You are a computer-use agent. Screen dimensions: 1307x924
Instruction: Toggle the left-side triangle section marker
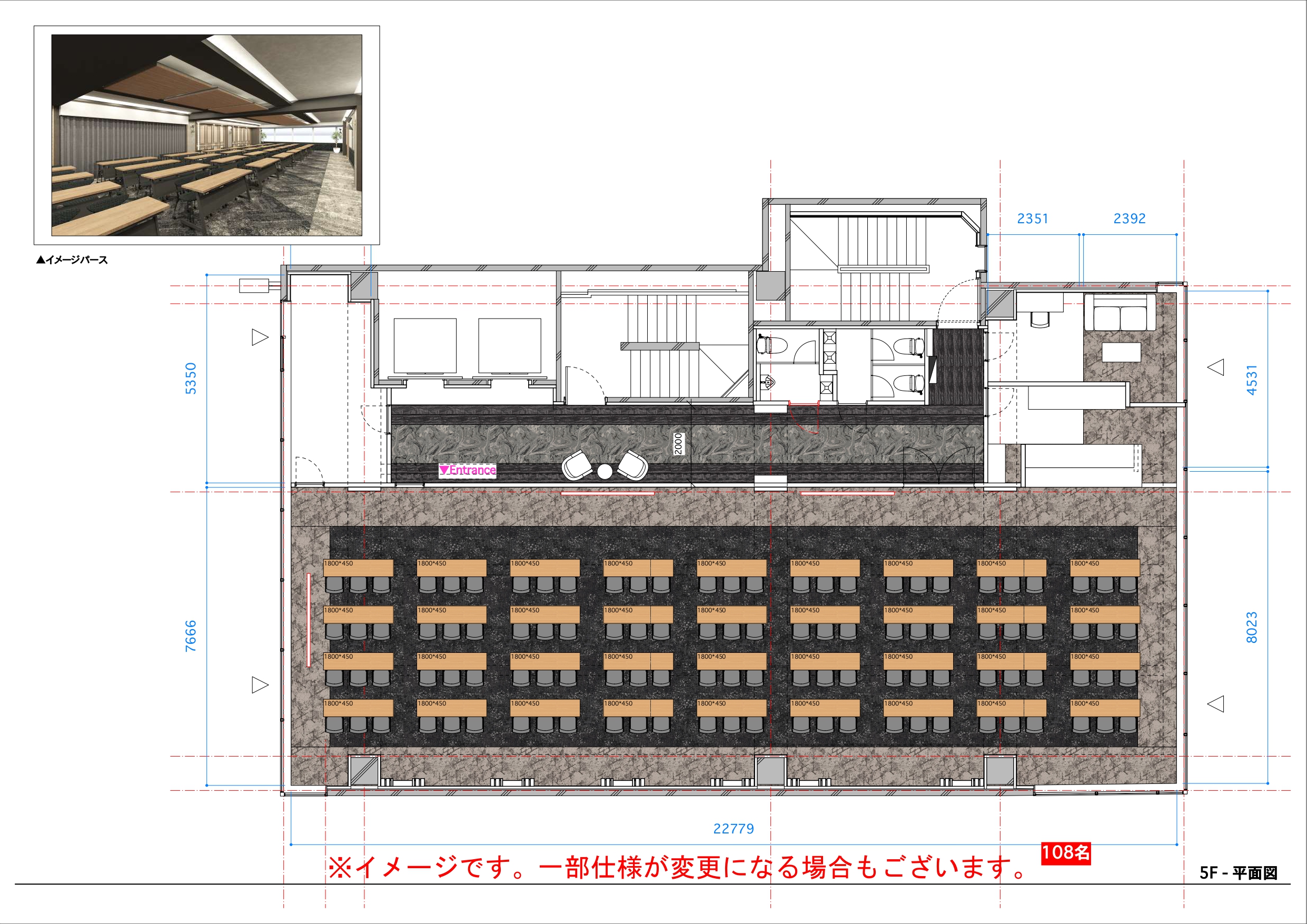[x=260, y=336]
